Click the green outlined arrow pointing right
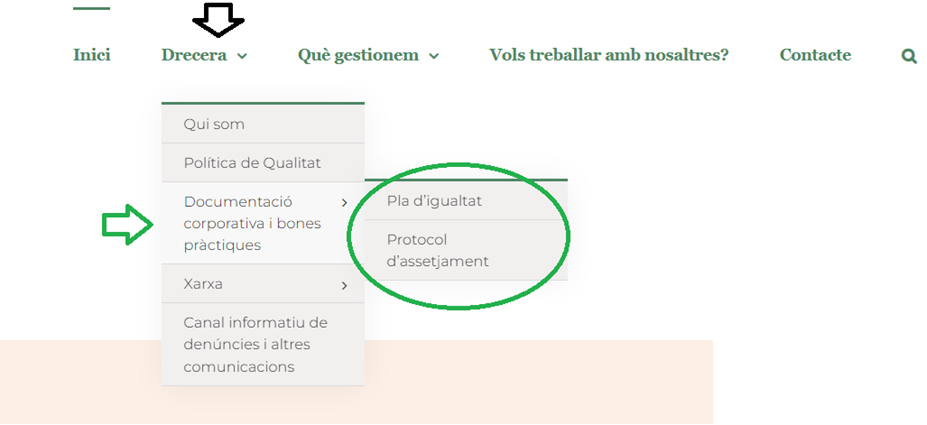The height and width of the screenshot is (425, 927). (x=128, y=226)
